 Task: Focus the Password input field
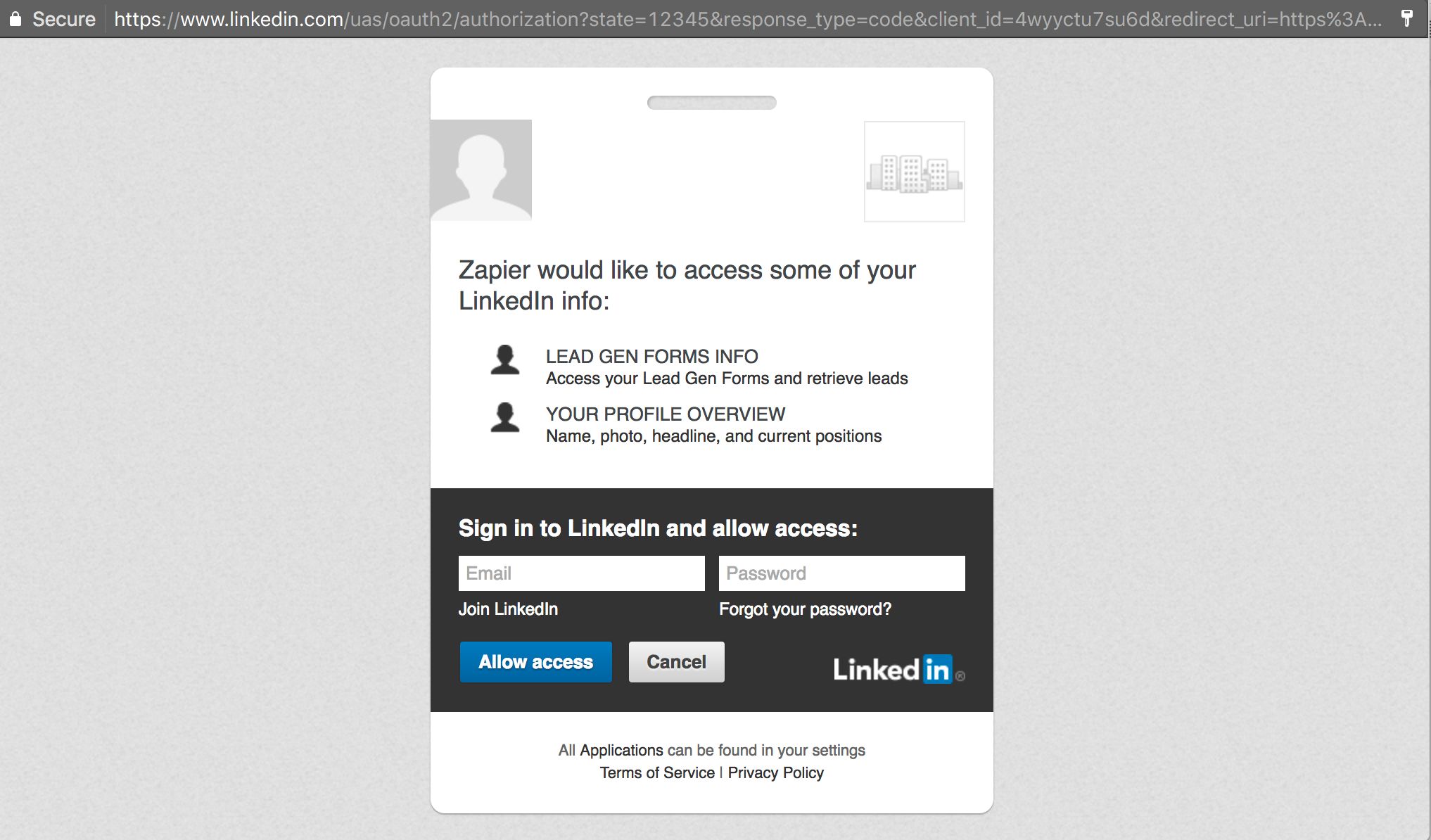click(x=841, y=573)
